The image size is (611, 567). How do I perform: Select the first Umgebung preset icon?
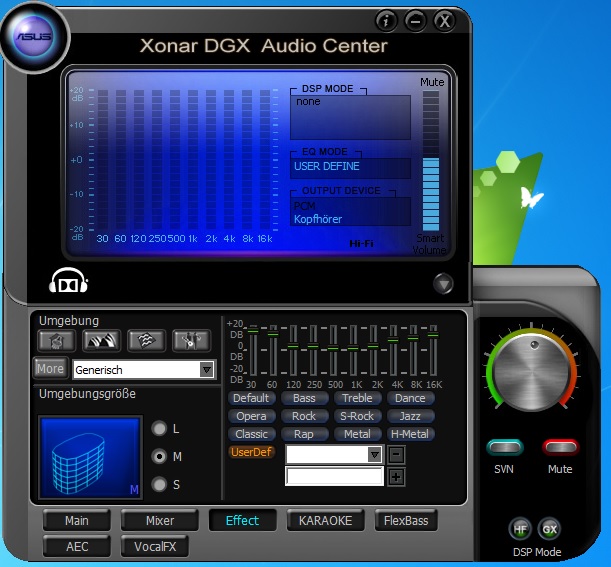click(57, 341)
